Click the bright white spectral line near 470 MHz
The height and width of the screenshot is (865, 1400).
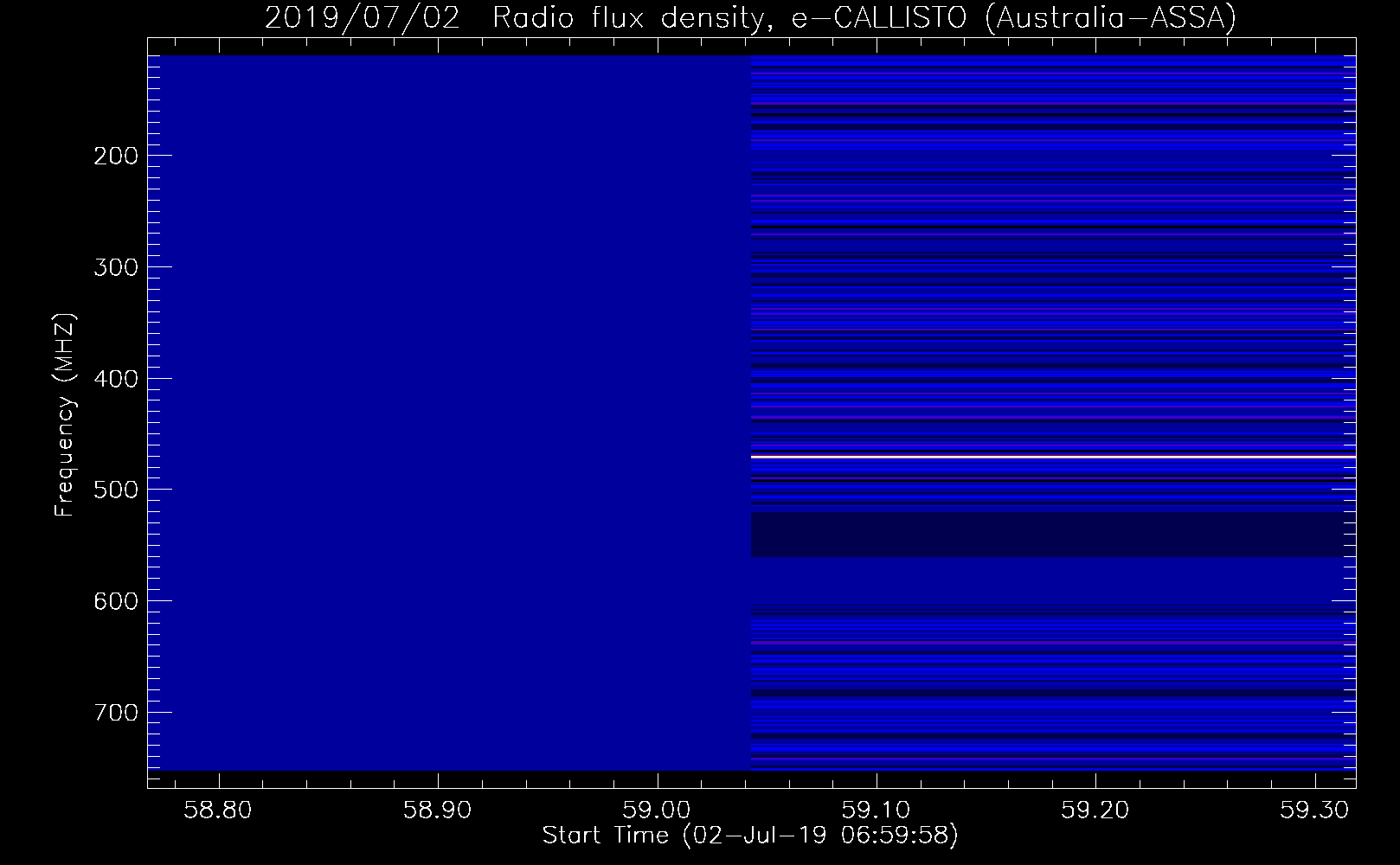1053,456
